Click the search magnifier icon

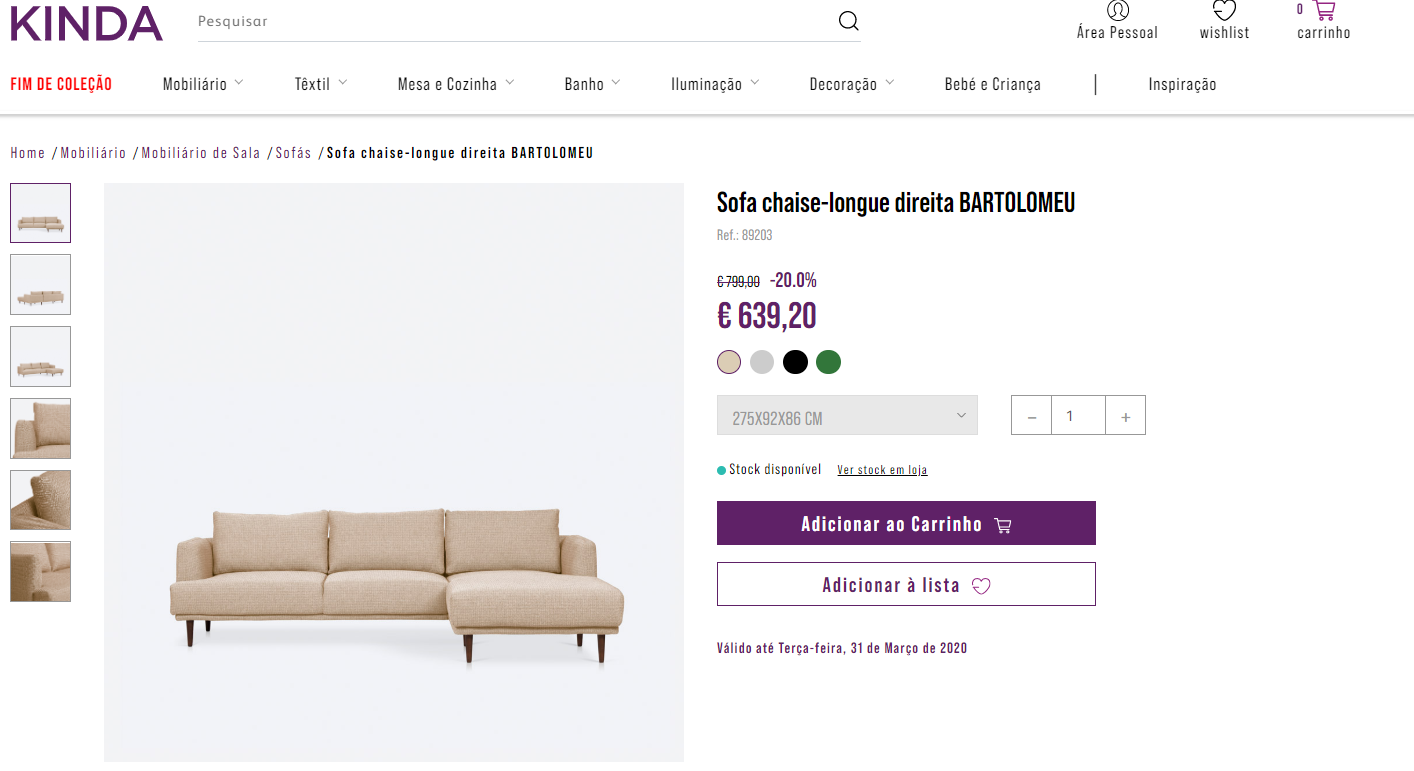(x=848, y=21)
